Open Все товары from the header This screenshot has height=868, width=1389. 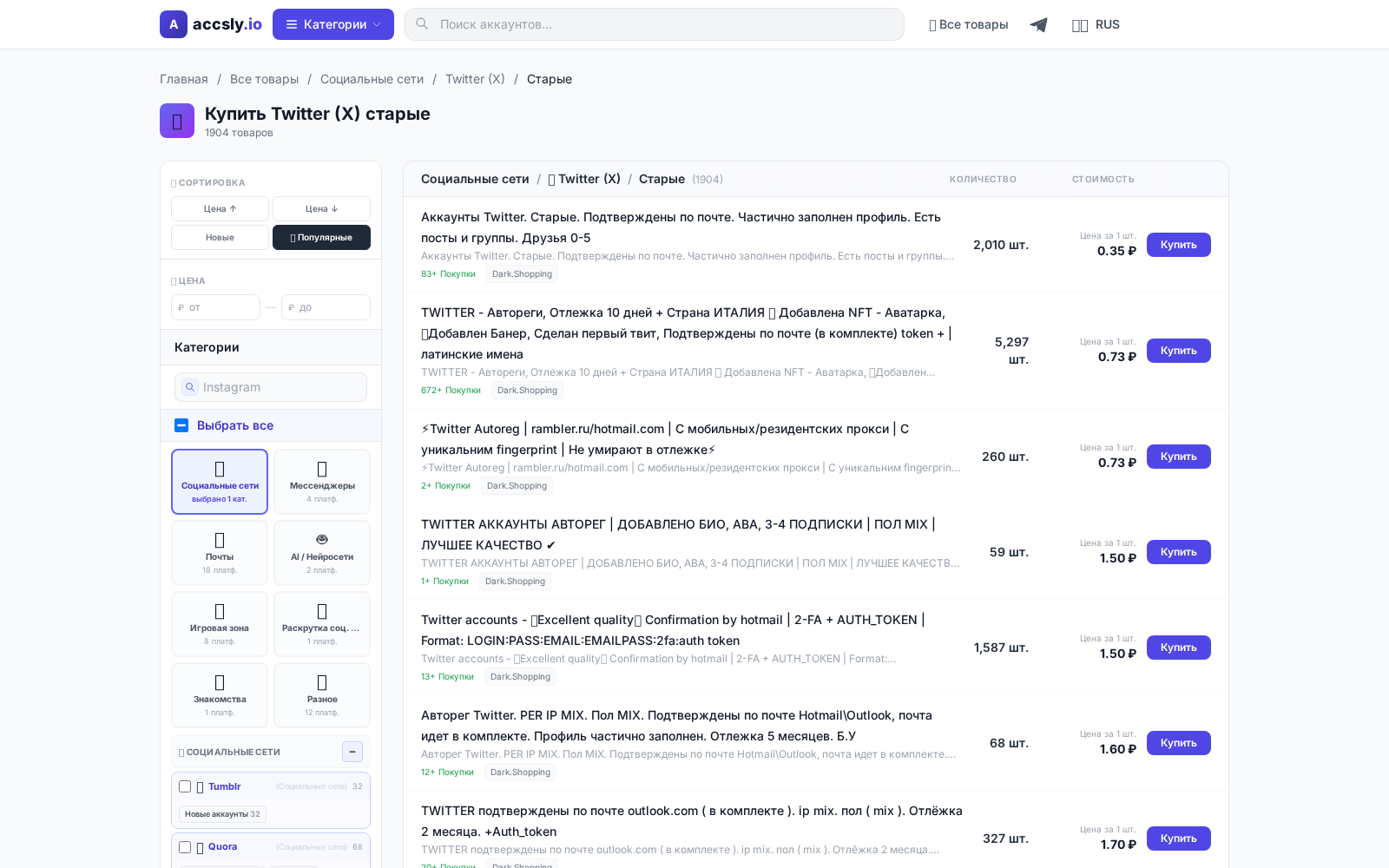[968, 24]
